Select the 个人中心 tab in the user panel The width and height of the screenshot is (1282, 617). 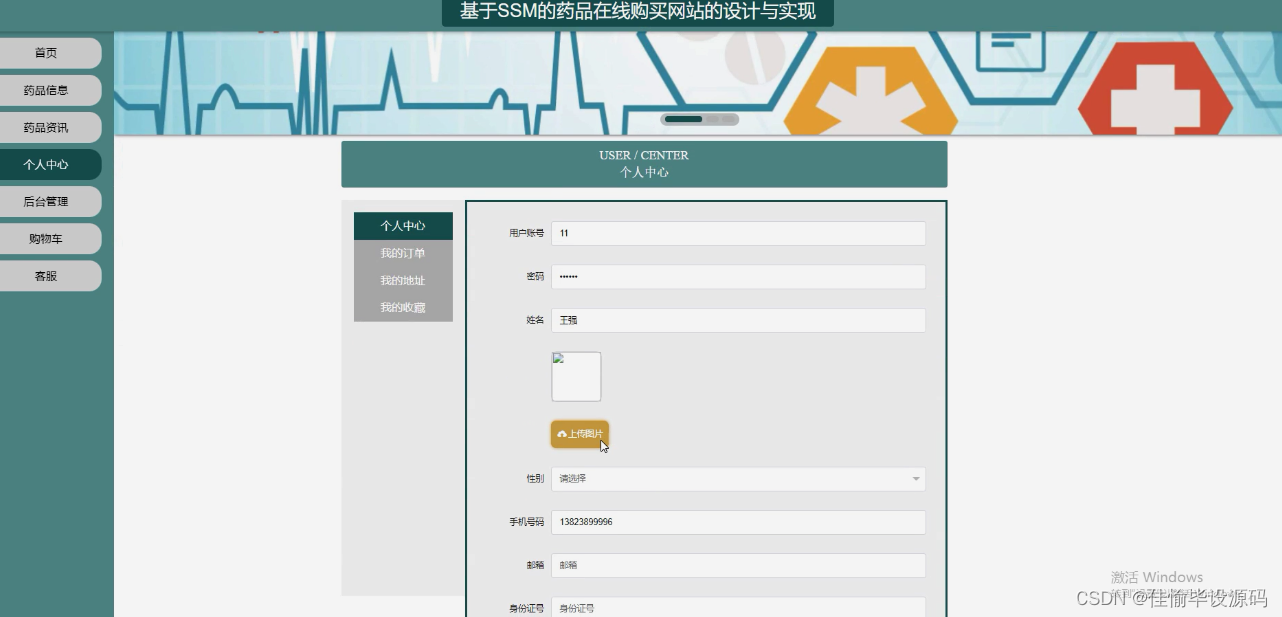point(403,226)
